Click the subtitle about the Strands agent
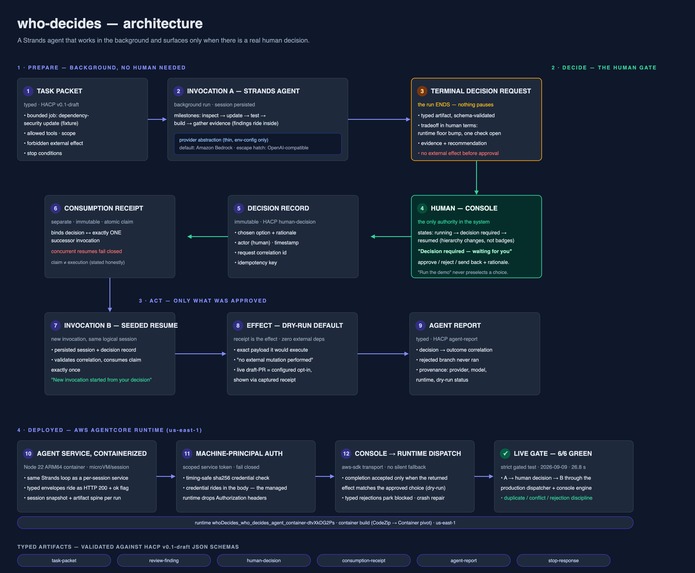 pyautogui.click(x=163, y=40)
